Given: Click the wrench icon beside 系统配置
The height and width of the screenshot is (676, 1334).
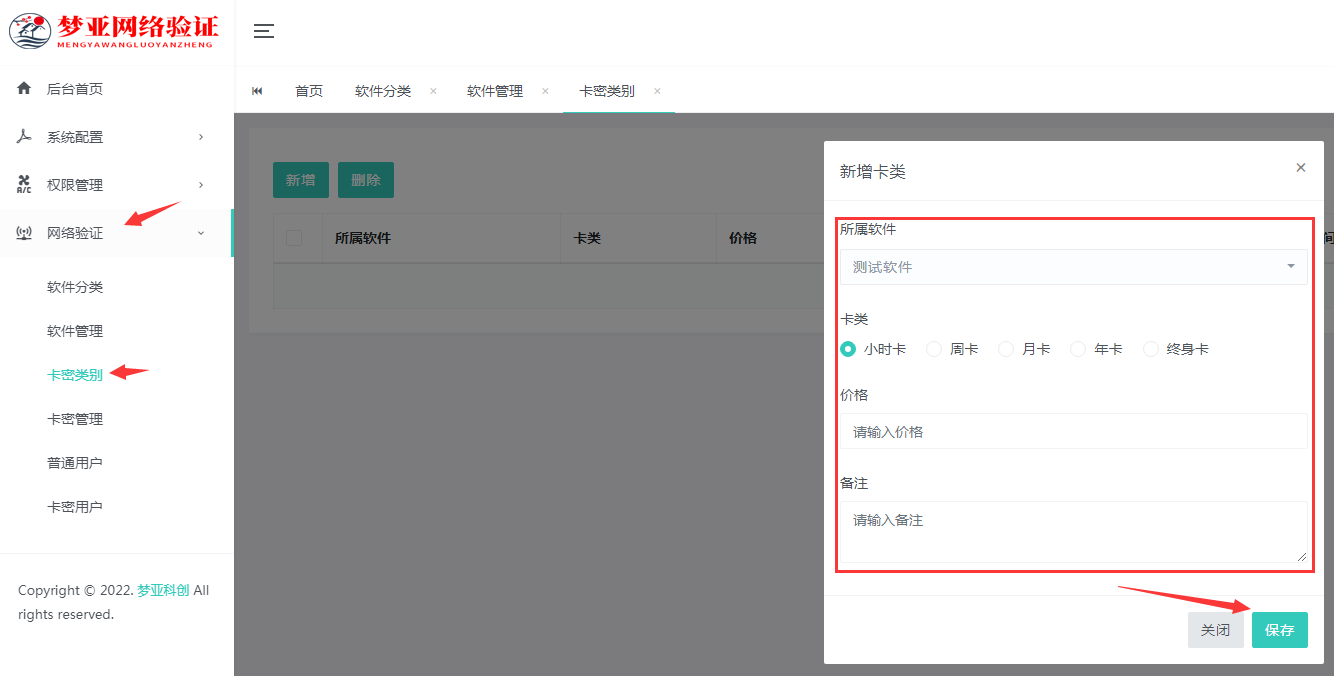Looking at the screenshot, I should [x=24, y=136].
